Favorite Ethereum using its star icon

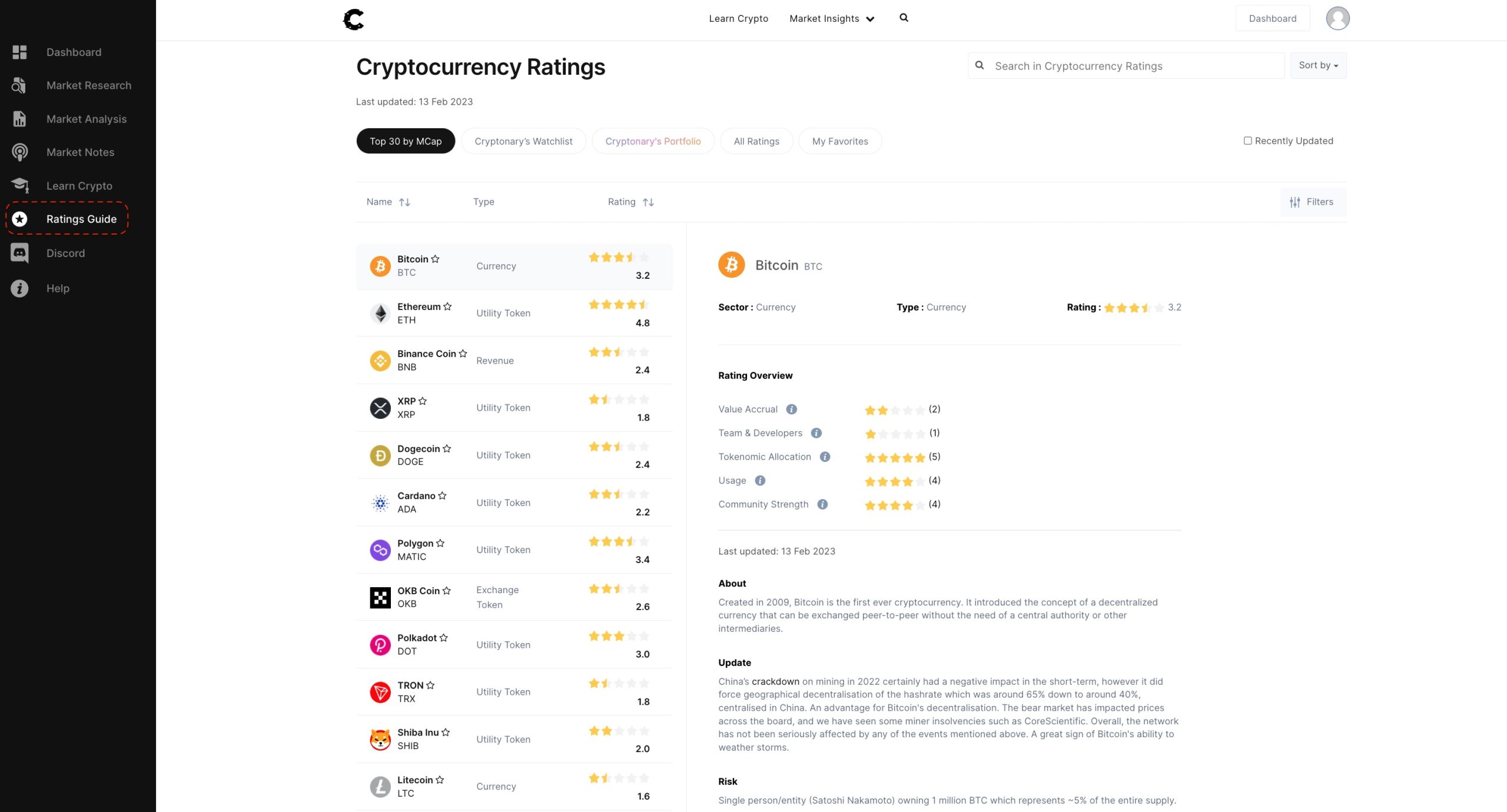coord(447,306)
